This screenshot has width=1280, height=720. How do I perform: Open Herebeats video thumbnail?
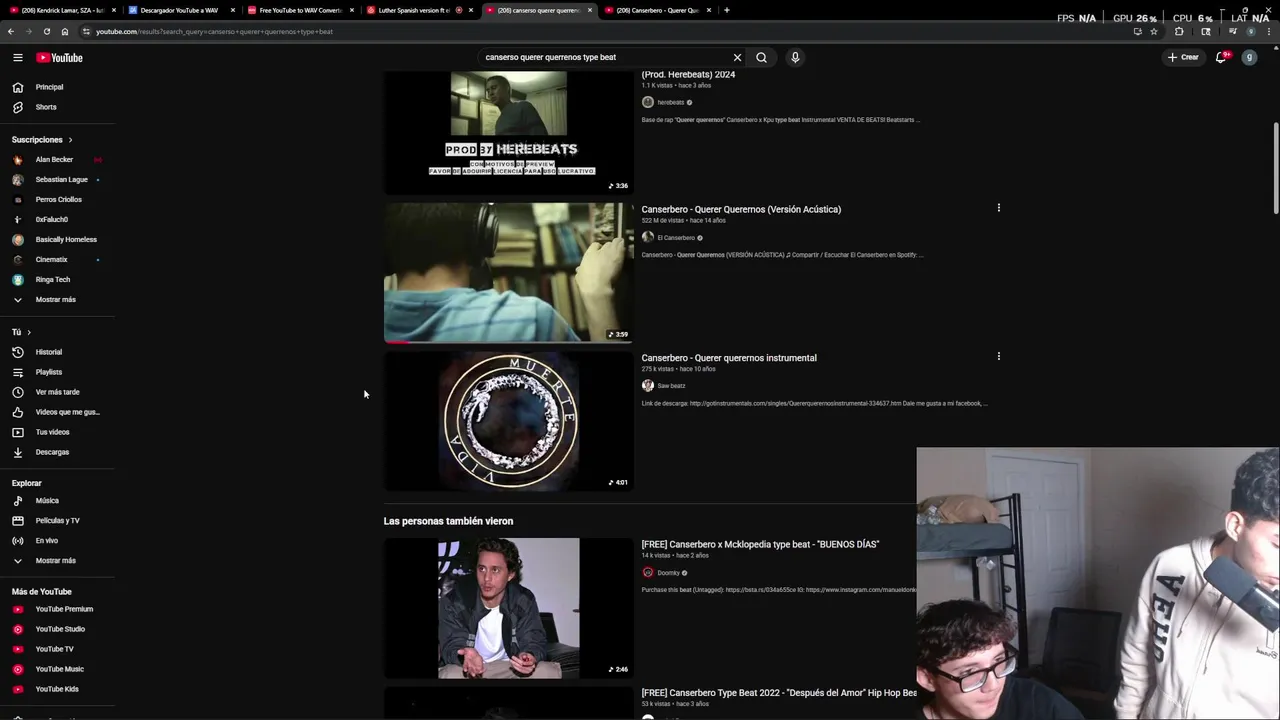pyautogui.click(x=508, y=132)
